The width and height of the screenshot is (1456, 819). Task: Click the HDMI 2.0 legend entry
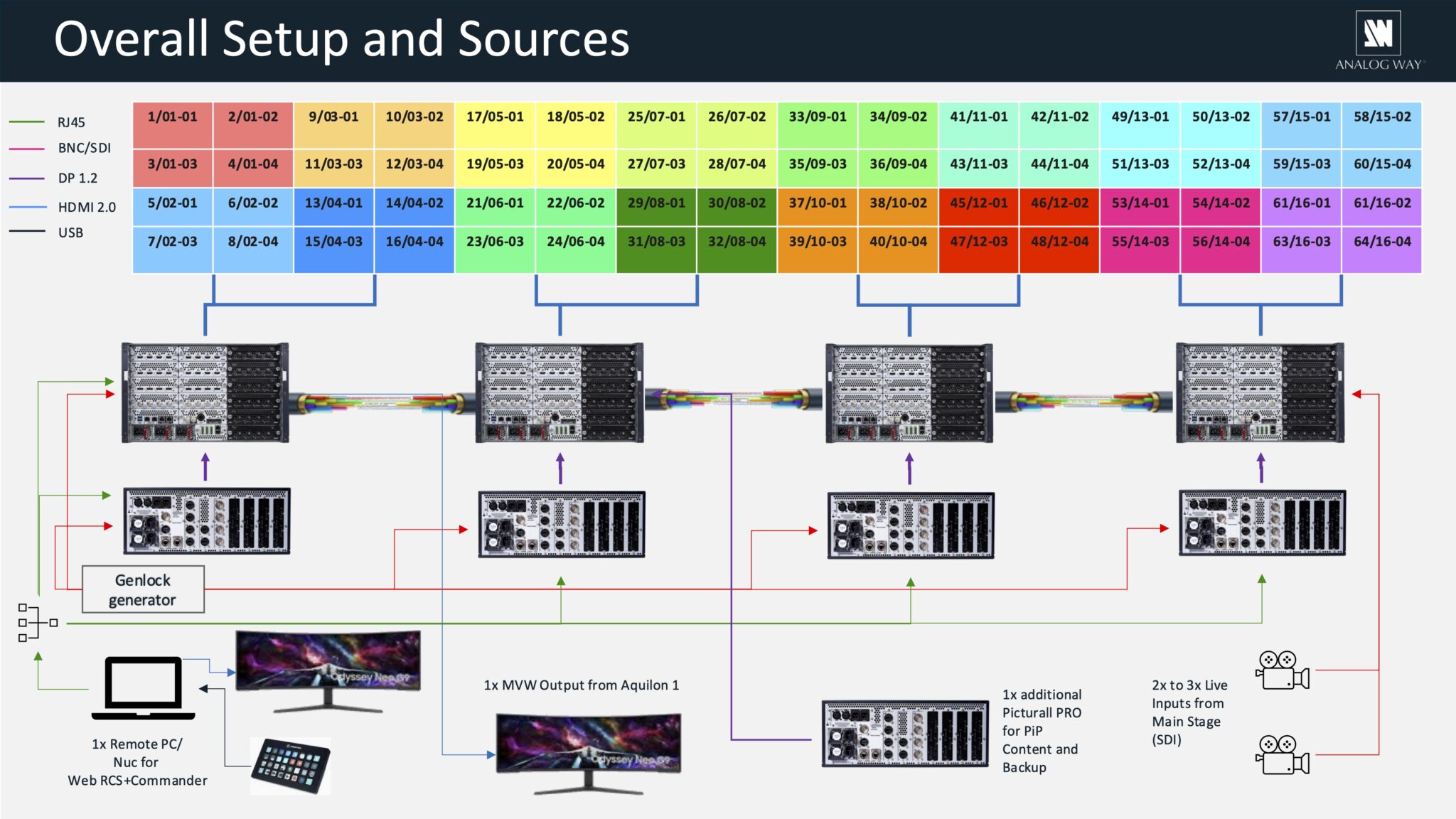click(86, 207)
